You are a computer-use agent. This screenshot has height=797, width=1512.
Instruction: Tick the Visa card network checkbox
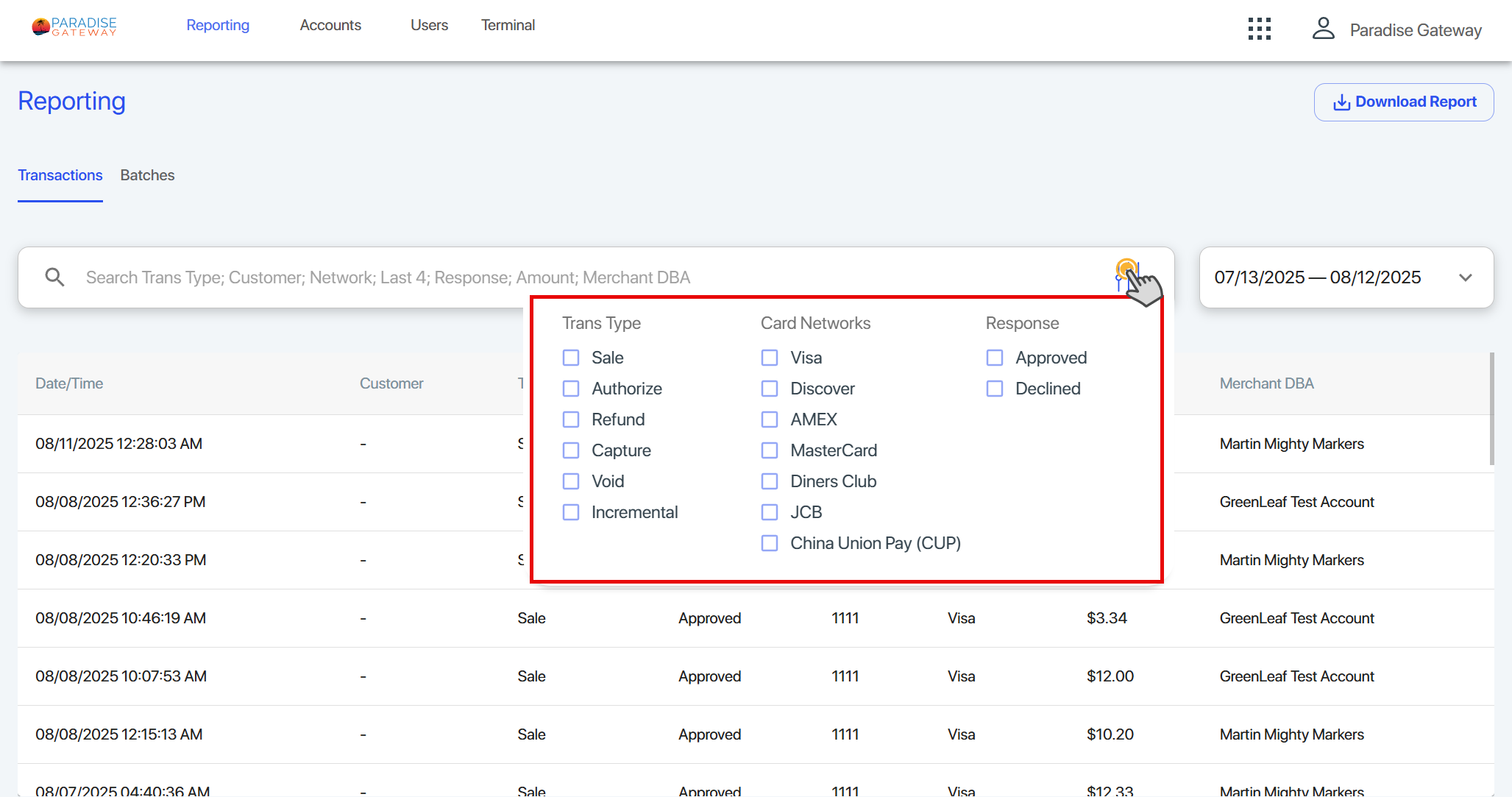770,358
